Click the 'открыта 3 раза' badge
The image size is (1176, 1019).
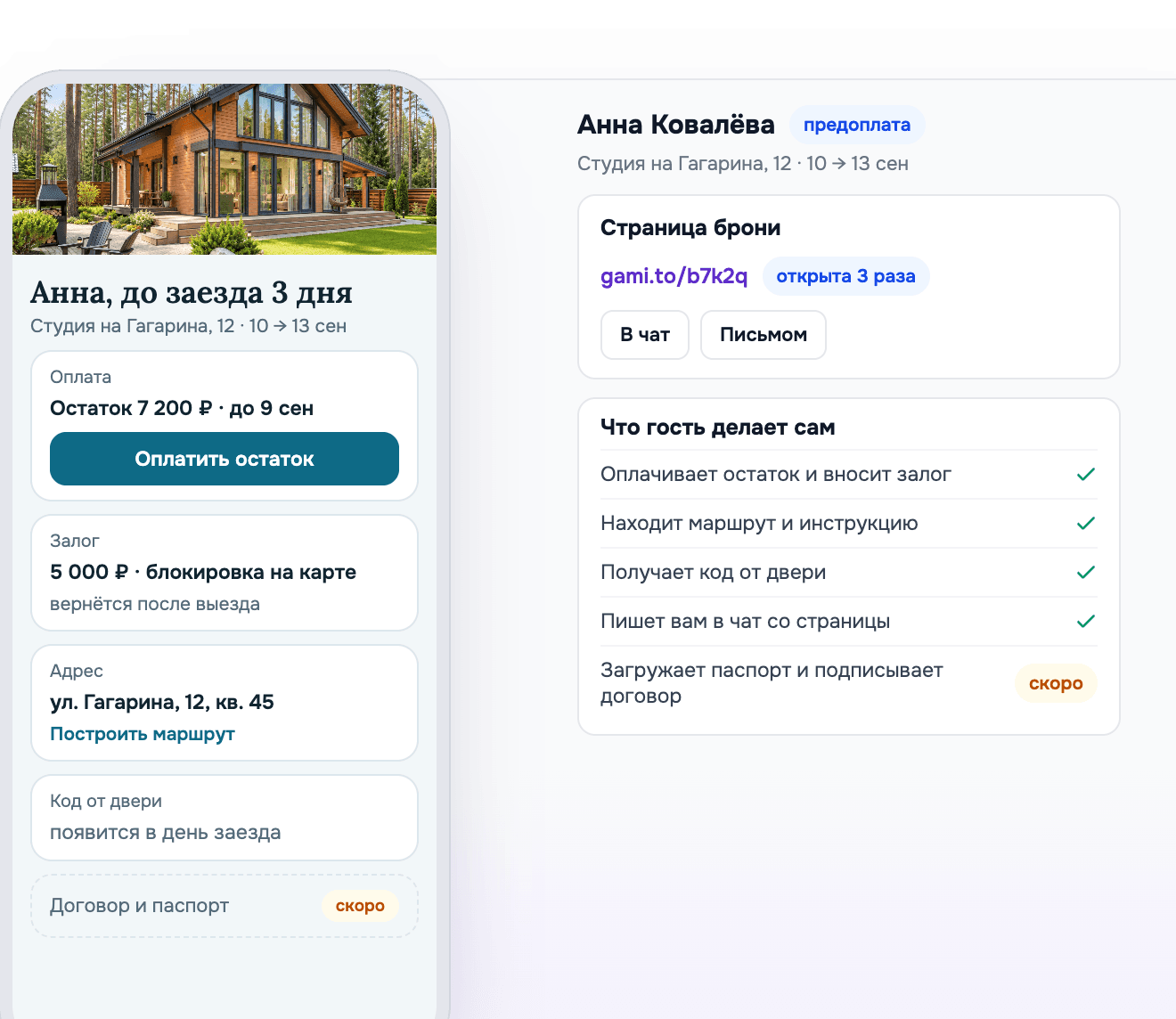(846, 276)
